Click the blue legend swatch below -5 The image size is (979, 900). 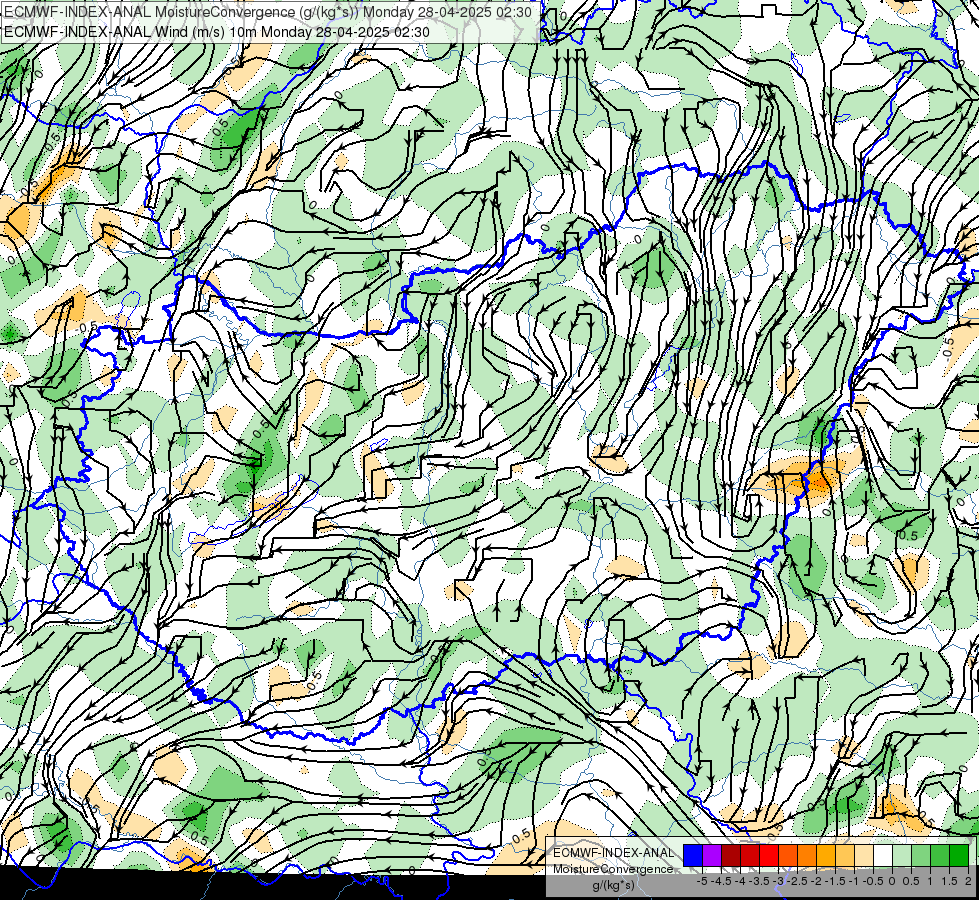click(x=693, y=855)
